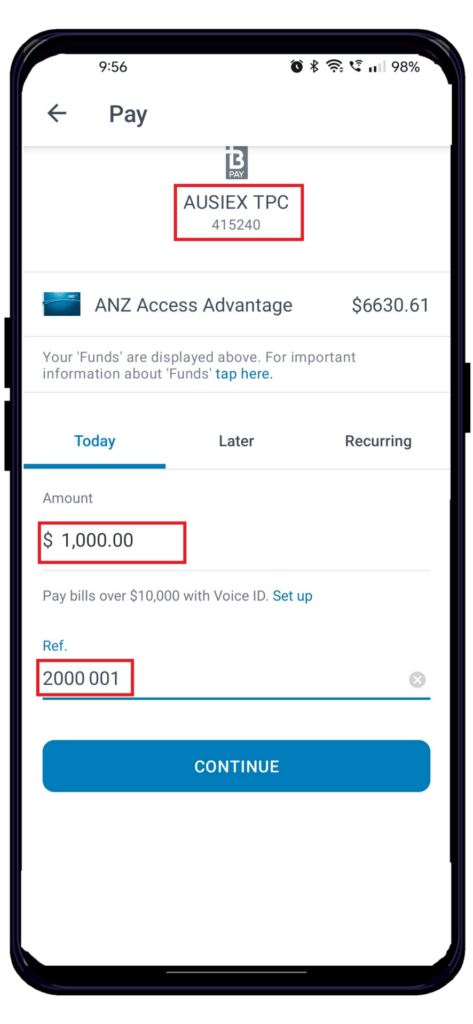The image size is (473, 1024).
Task: Open the 'tap here' Funds link
Action: tap(244, 374)
